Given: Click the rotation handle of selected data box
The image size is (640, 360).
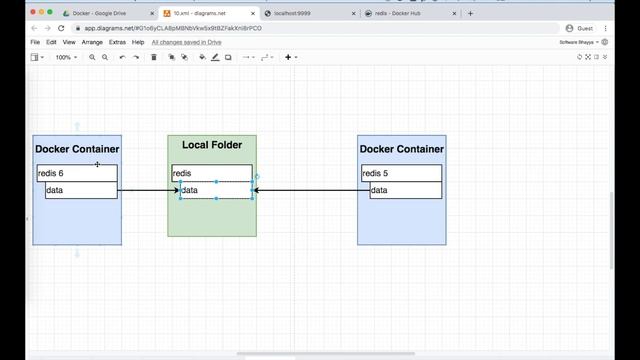Looking at the screenshot, I should pyautogui.click(x=257, y=177).
